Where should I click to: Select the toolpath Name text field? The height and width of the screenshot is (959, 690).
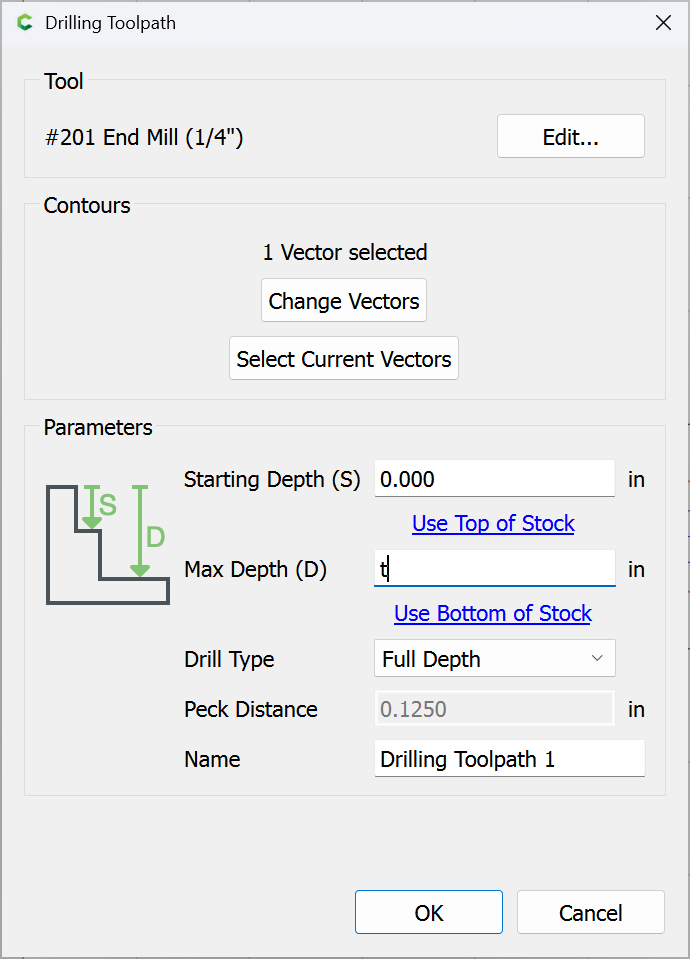coord(509,759)
